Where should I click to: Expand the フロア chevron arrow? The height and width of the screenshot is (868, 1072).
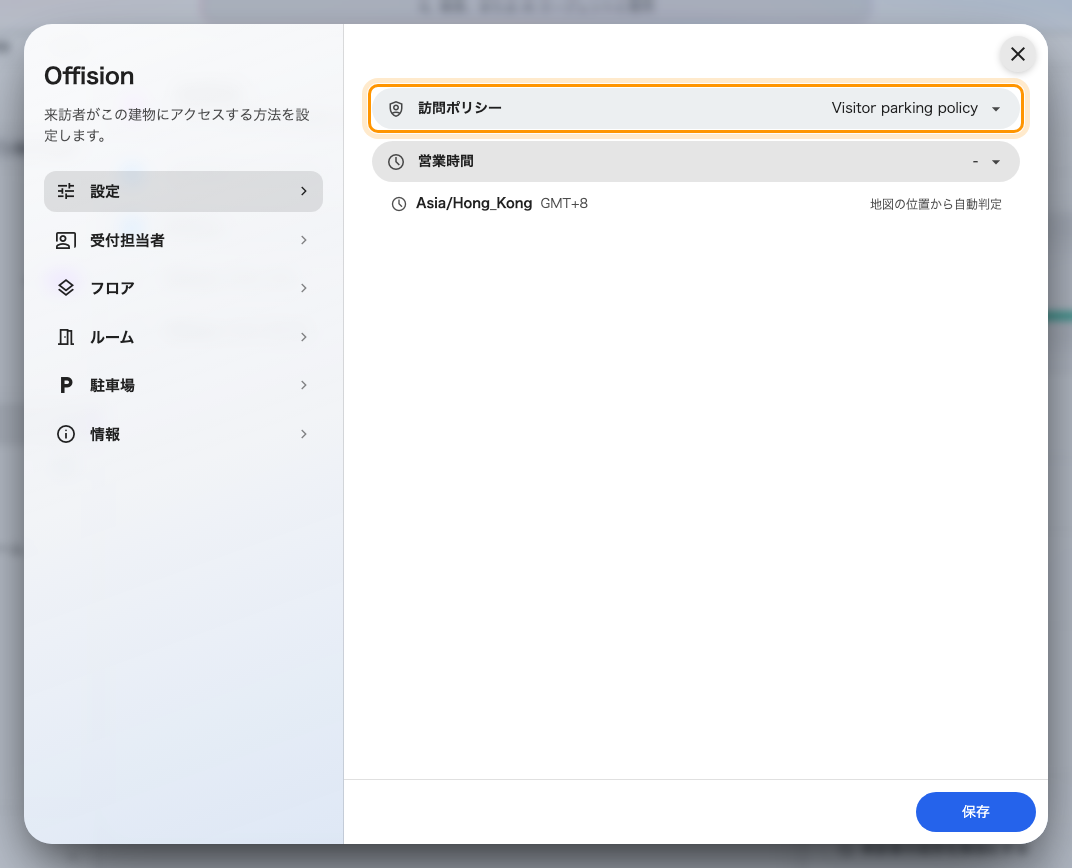(304, 288)
